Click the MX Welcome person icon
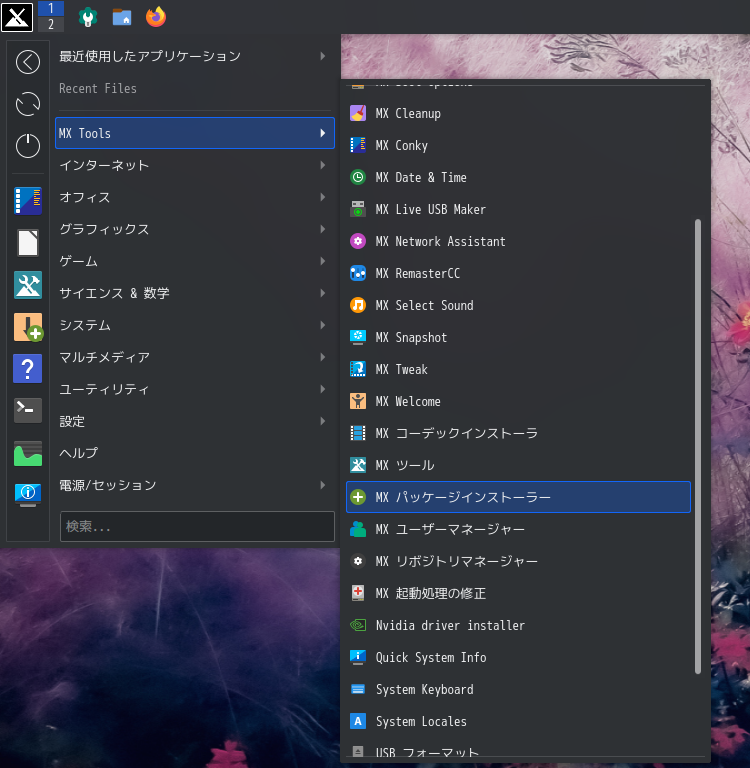This screenshot has height=768, width=750. click(358, 401)
